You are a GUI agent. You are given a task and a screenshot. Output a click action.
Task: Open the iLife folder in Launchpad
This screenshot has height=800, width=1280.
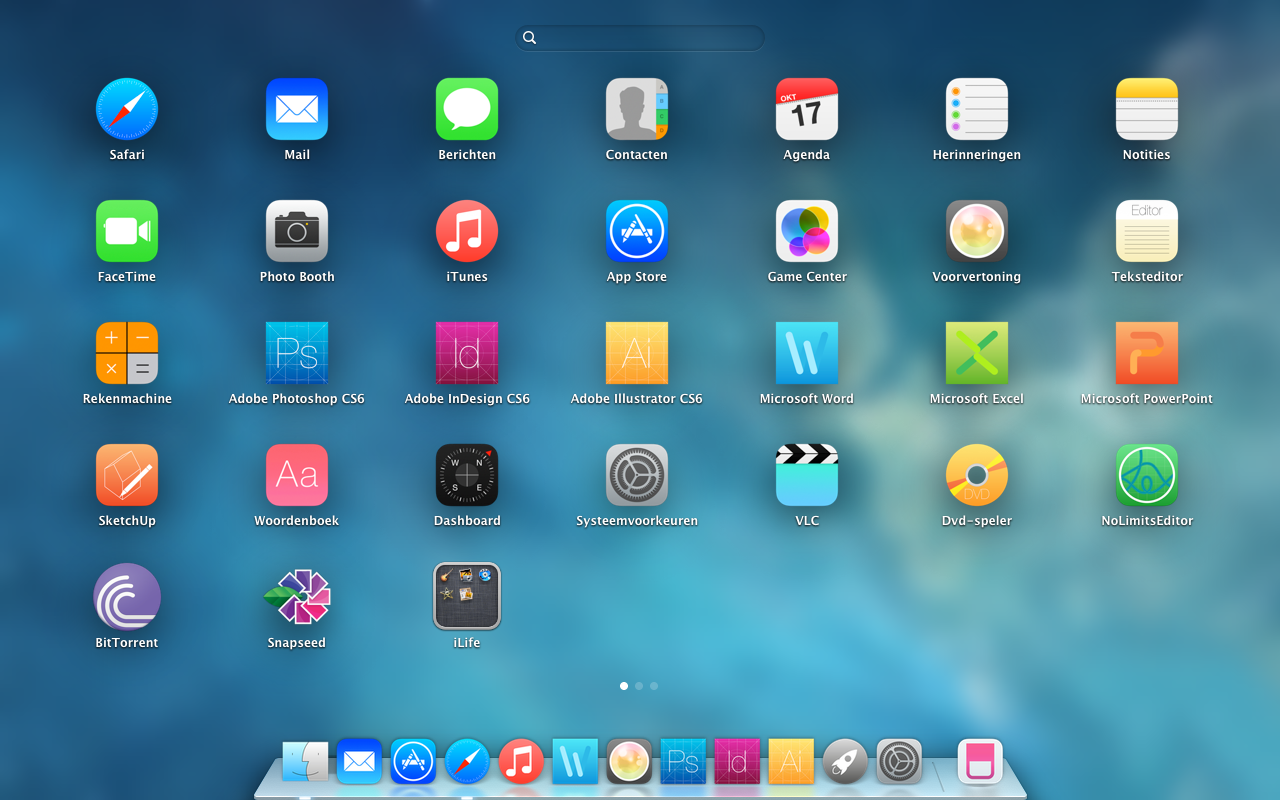[466, 596]
